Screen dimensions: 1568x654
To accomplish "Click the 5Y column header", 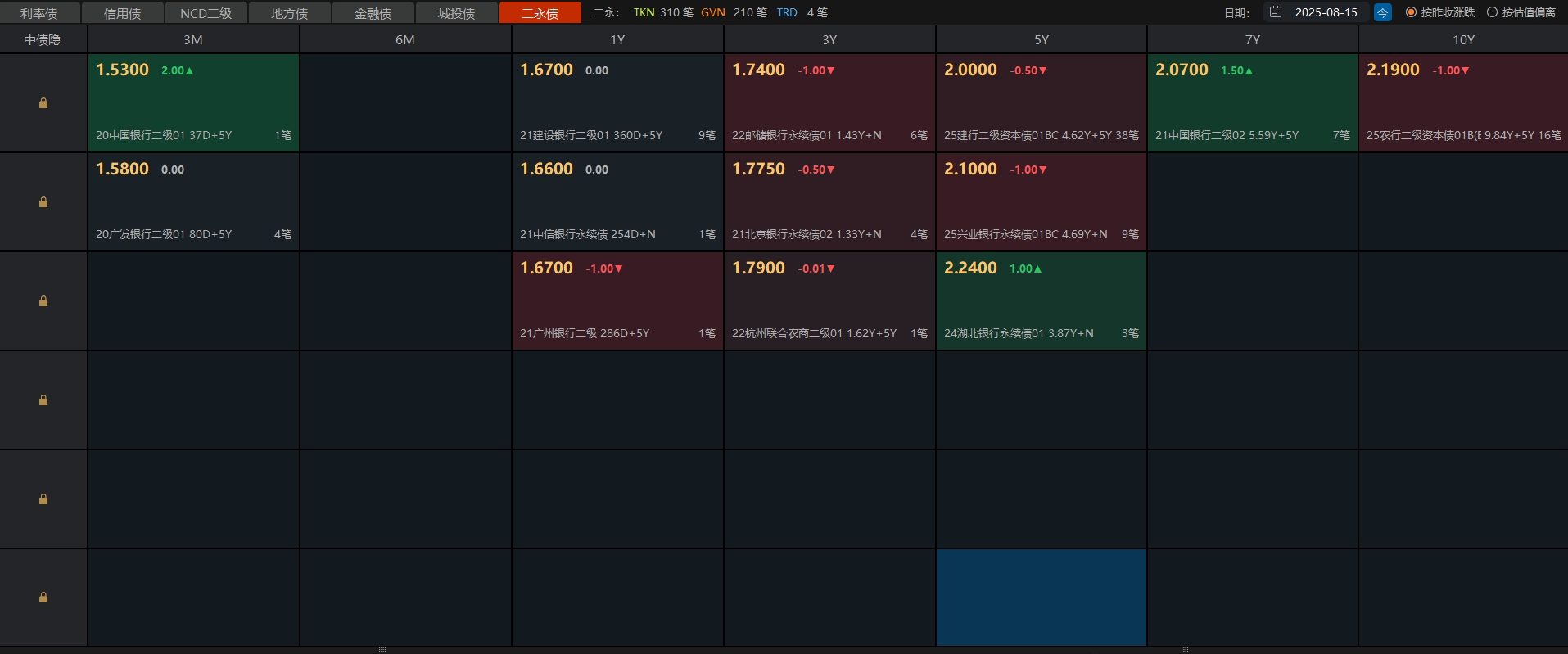I will (x=1042, y=39).
